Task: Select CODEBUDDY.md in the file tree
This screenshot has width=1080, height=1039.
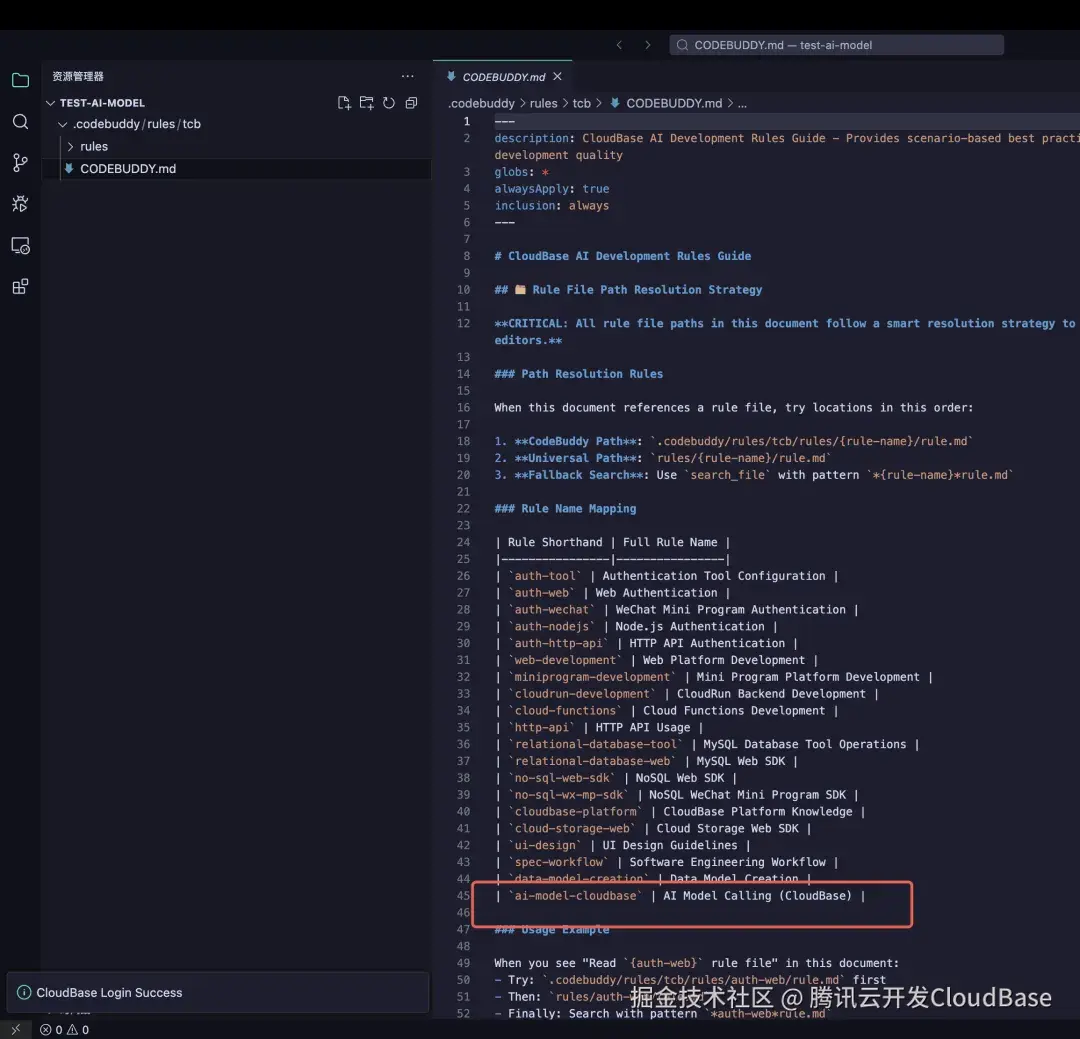Action: coord(236,169)
